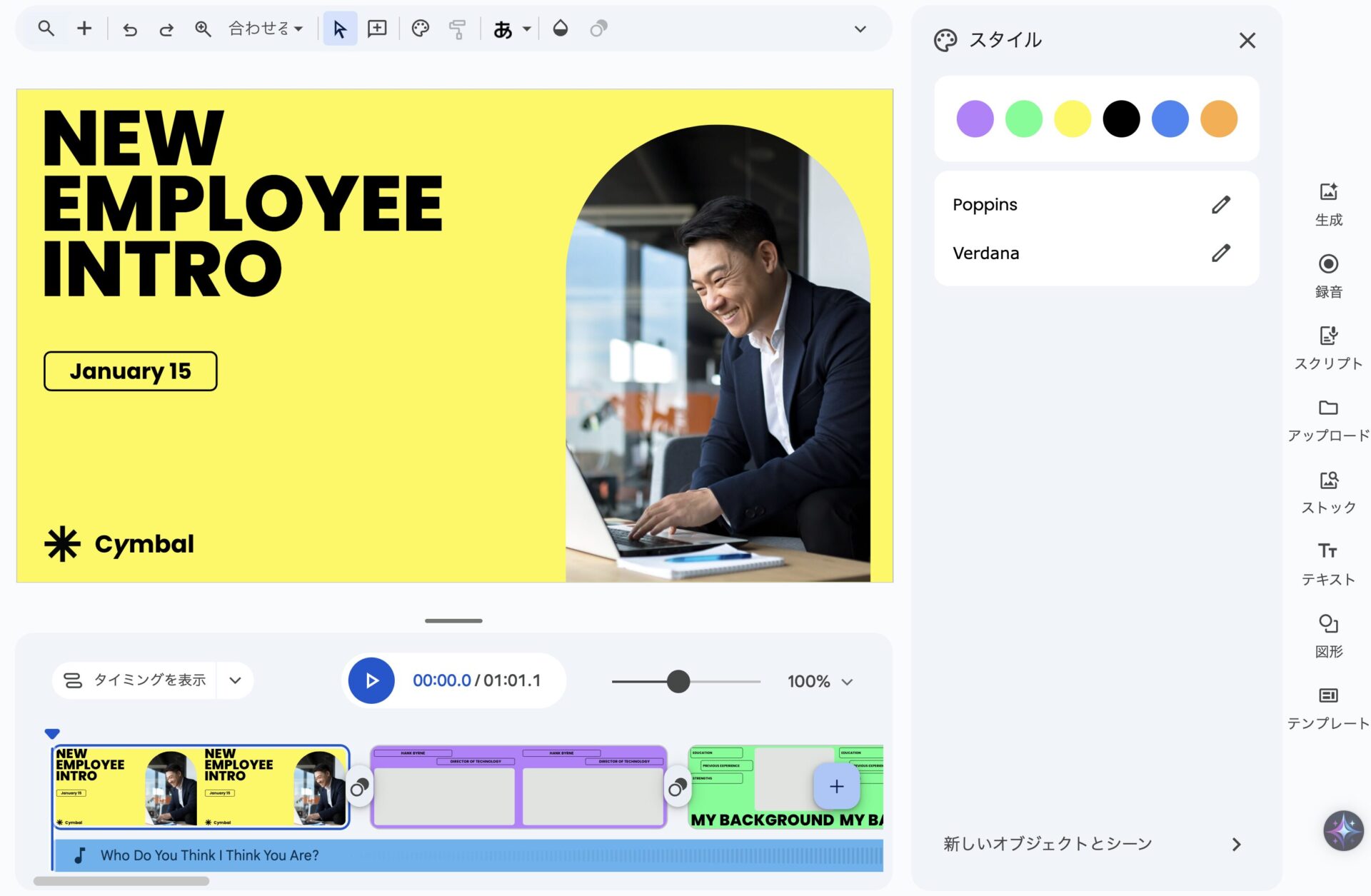1371x896 pixels.
Task: Expand 新しいオブジェクトとシーン section
Action: [x=1095, y=844]
